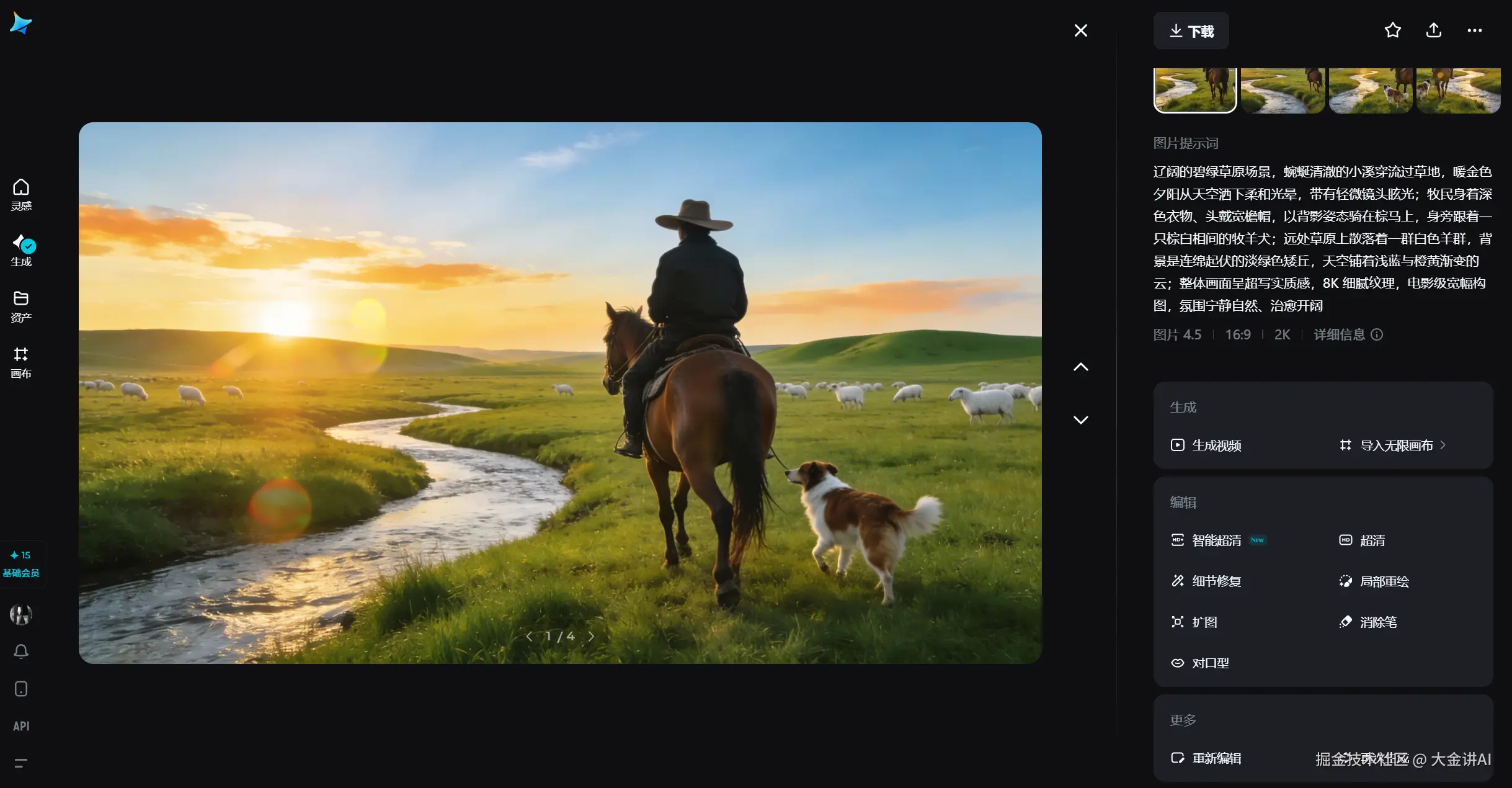
Task: Select the 消除笔 eraser tool
Action: pos(1368,622)
